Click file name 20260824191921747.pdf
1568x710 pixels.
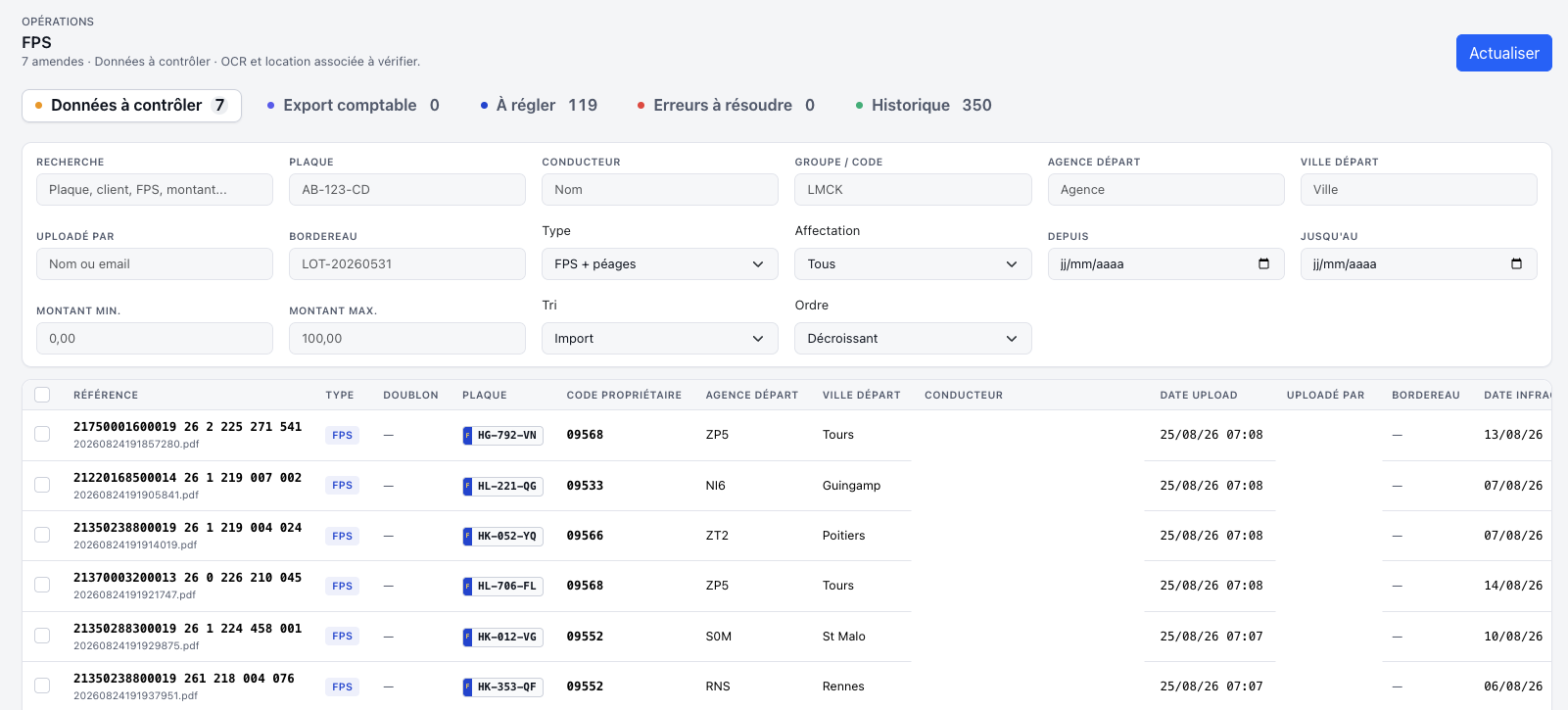tap(134, 595)
